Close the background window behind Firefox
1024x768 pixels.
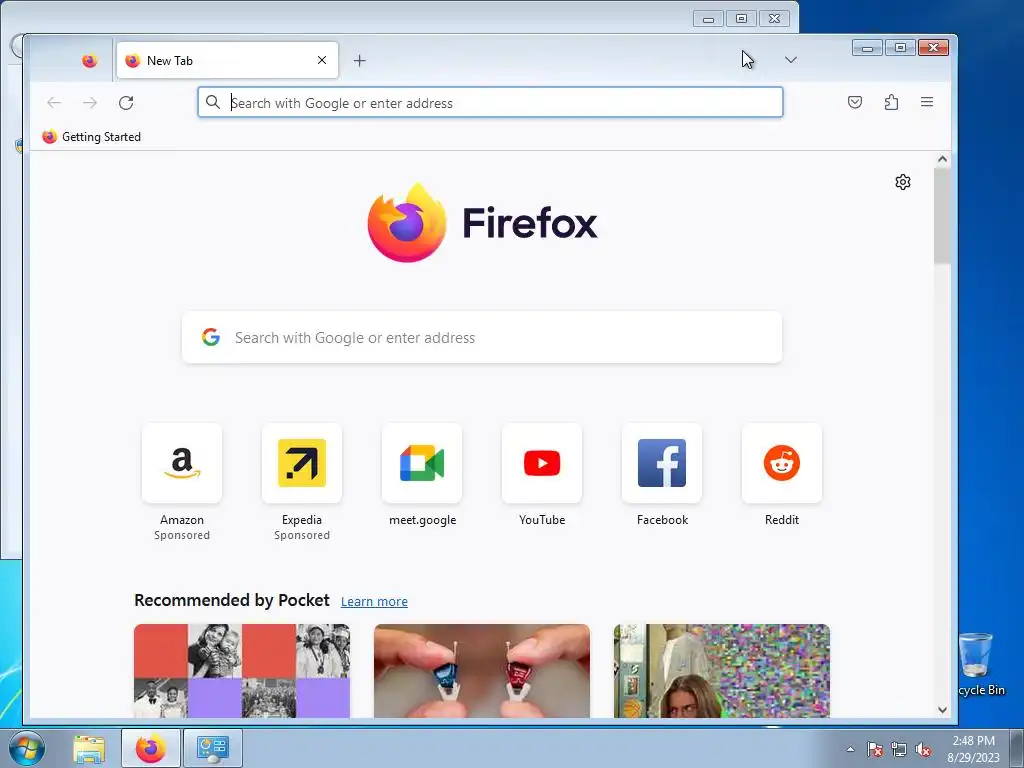775,19
